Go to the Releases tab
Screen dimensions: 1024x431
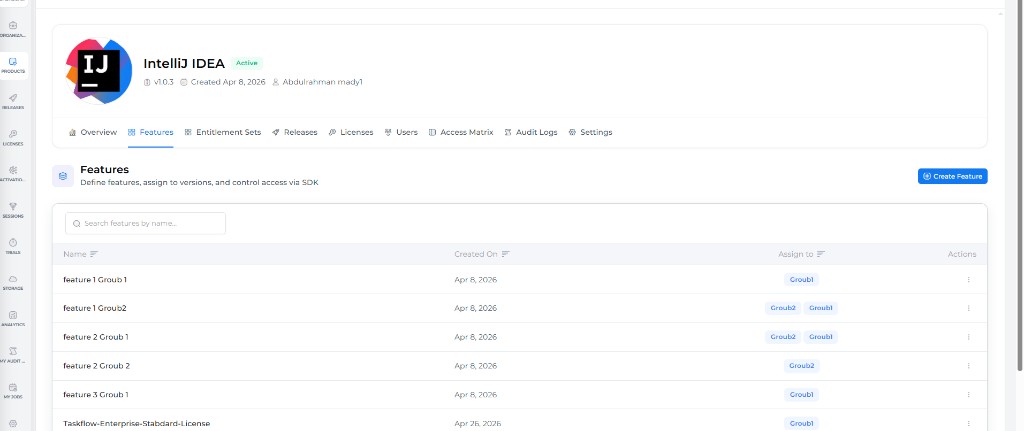[x=295, y=132]
